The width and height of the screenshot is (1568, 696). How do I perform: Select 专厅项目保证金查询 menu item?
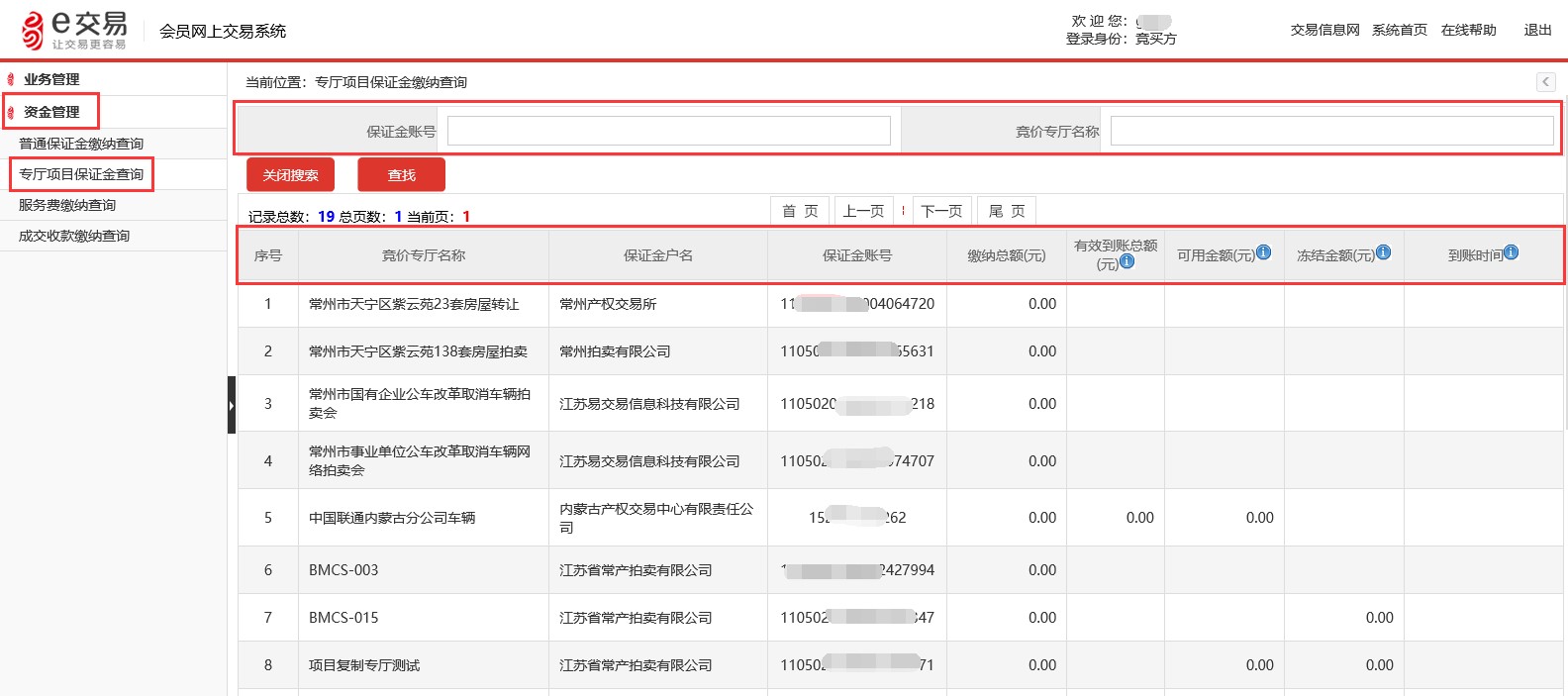pos(81,174)
